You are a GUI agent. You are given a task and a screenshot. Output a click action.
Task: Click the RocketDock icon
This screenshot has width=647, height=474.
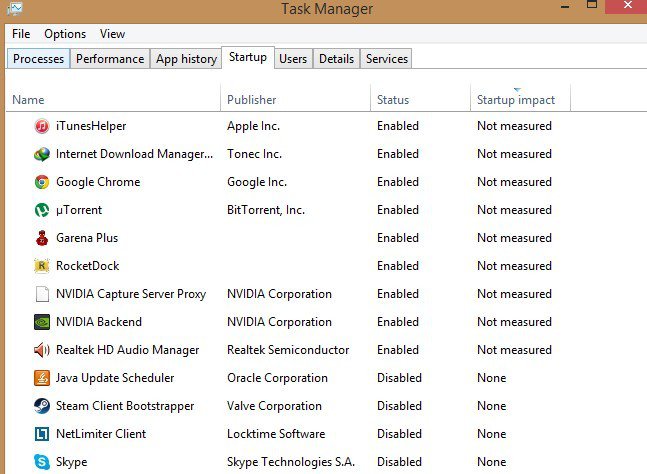pos(42,266)
